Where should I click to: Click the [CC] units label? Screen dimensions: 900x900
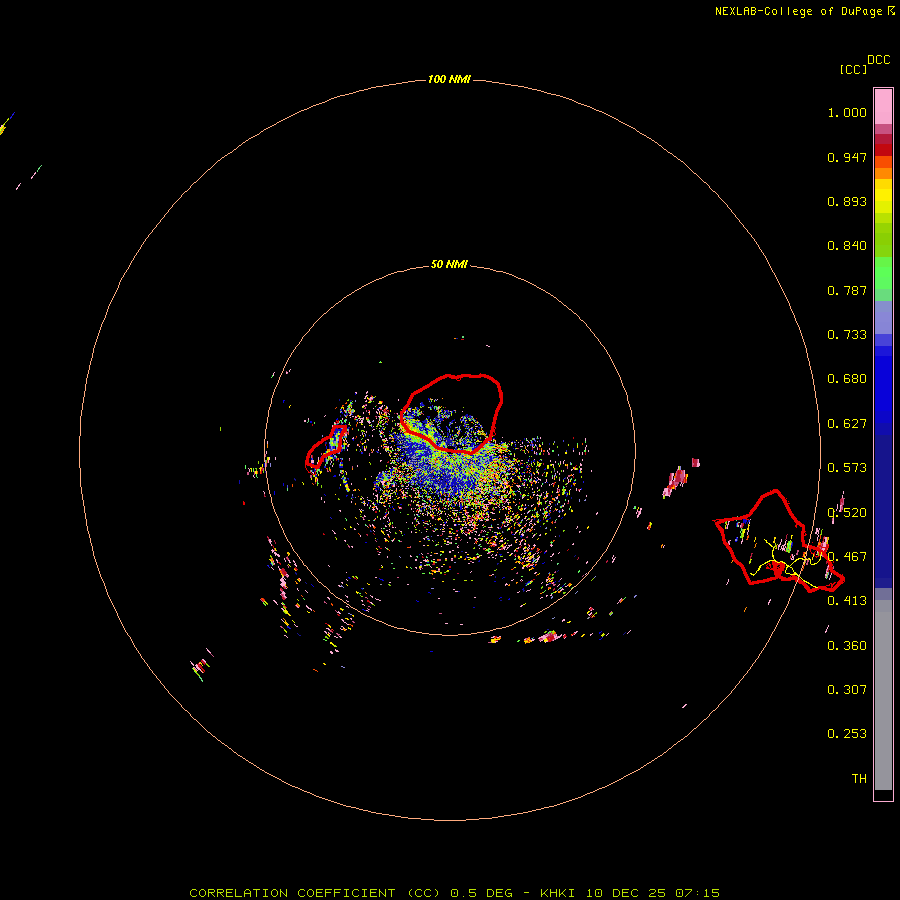pyautogui.click(x=853, y=69)
